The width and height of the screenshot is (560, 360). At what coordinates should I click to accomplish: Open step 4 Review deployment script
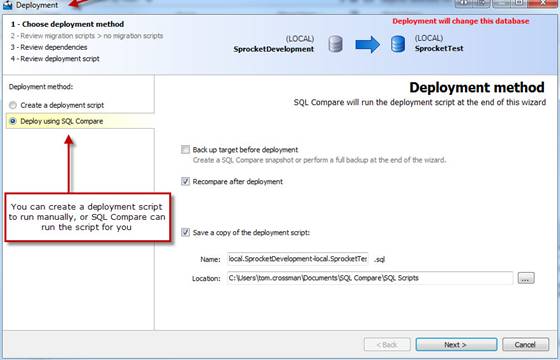(x=55, y=59)
